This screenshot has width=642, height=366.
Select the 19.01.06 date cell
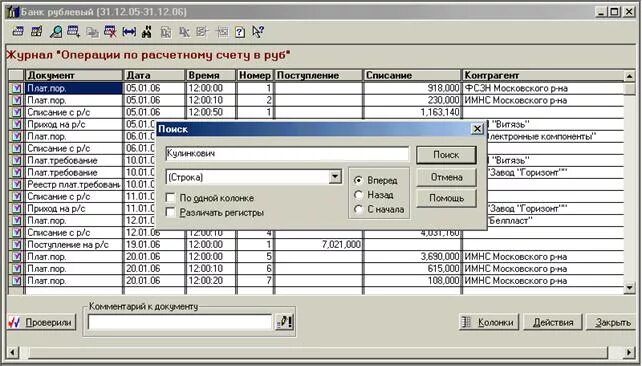point(154,245)
